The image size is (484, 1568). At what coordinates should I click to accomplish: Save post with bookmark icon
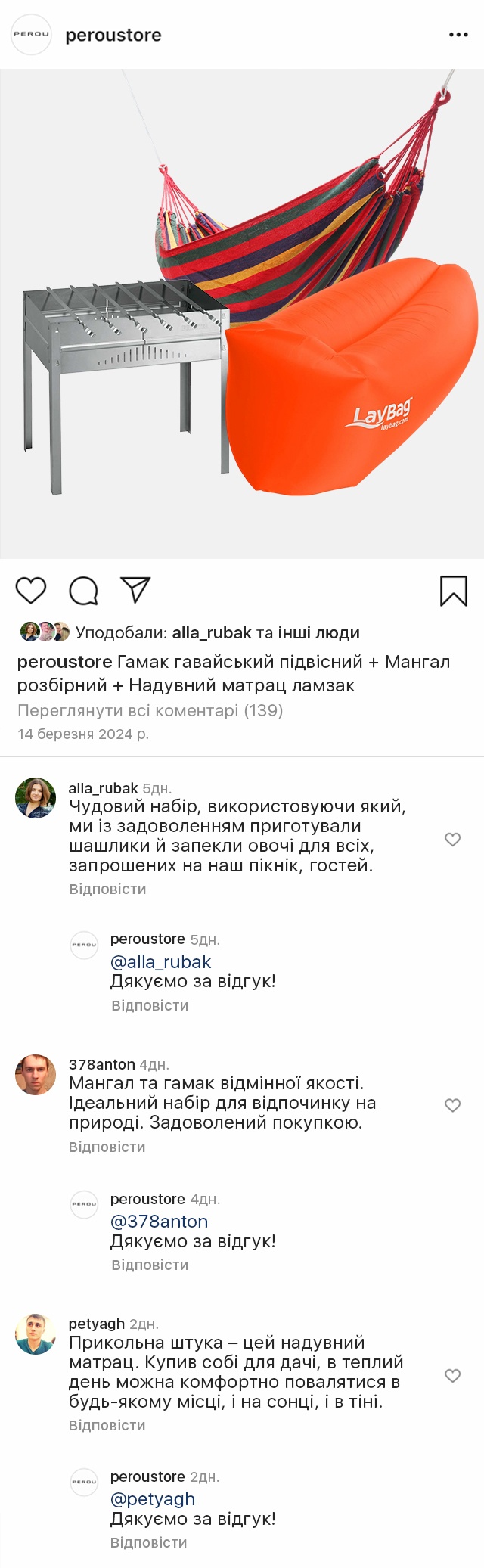(453, 591)
